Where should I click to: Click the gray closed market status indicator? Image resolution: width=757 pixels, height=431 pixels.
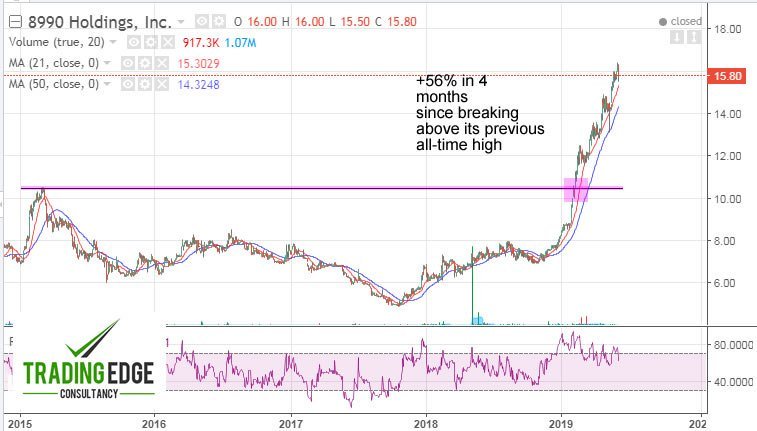[680, 21]
